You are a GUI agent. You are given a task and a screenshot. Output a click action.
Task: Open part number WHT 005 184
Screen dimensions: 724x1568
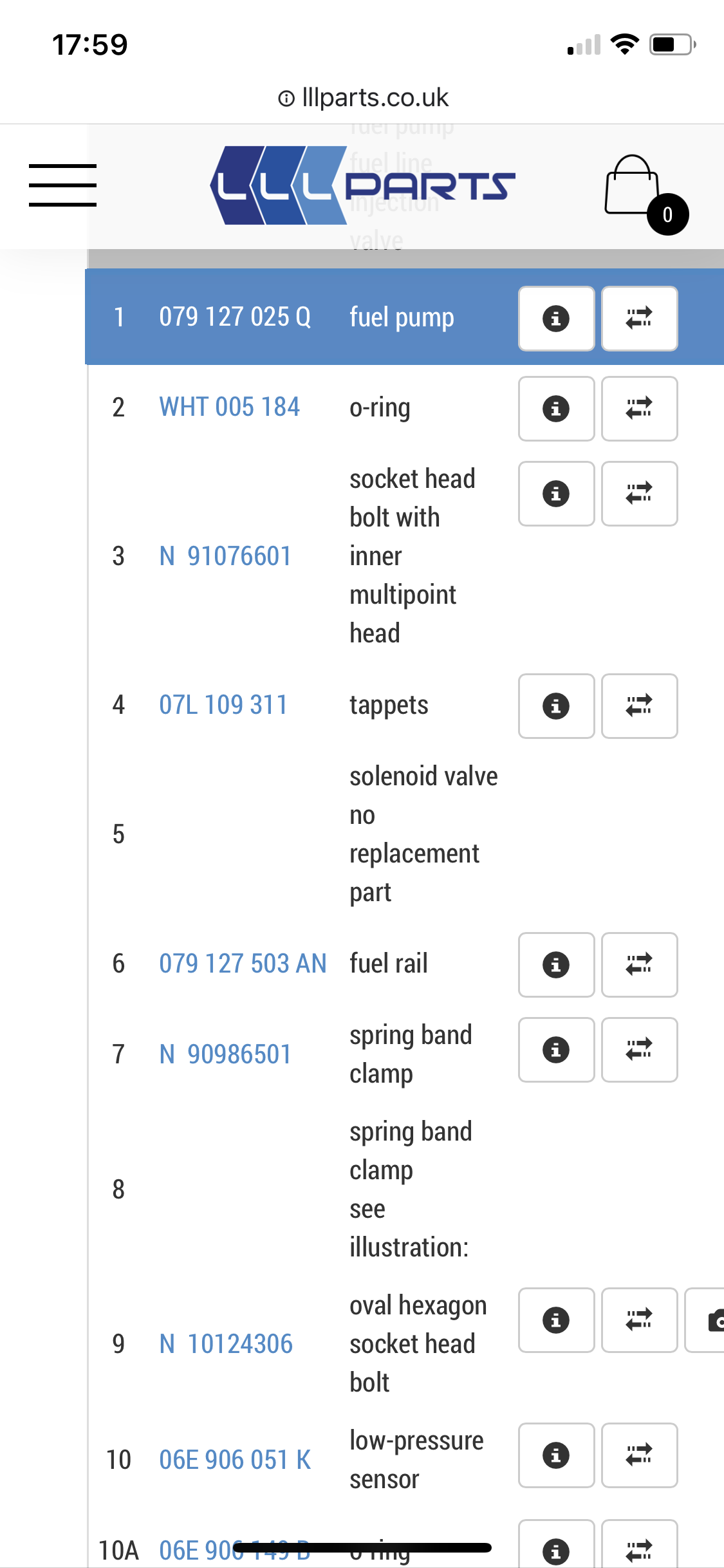click(x=229, y=407)
